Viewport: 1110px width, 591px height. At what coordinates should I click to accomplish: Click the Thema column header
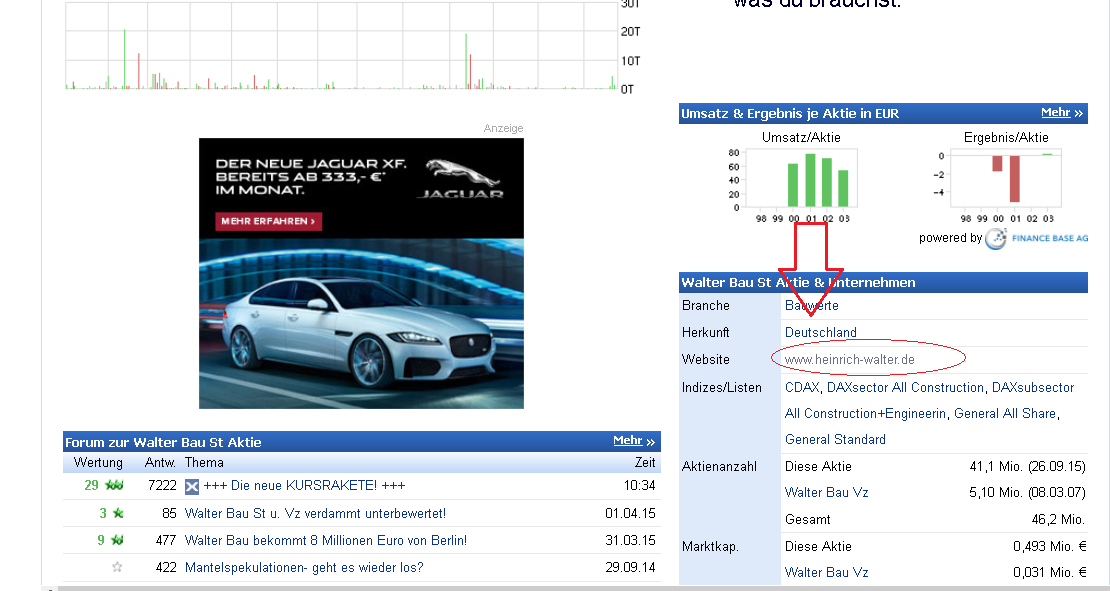204,462
